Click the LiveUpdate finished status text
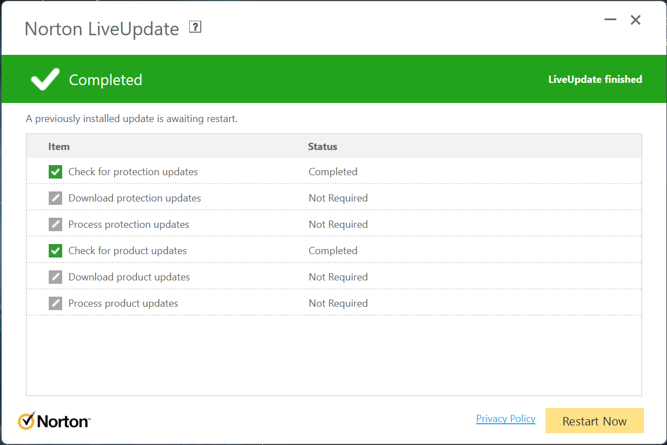 (x=595, y=79)
